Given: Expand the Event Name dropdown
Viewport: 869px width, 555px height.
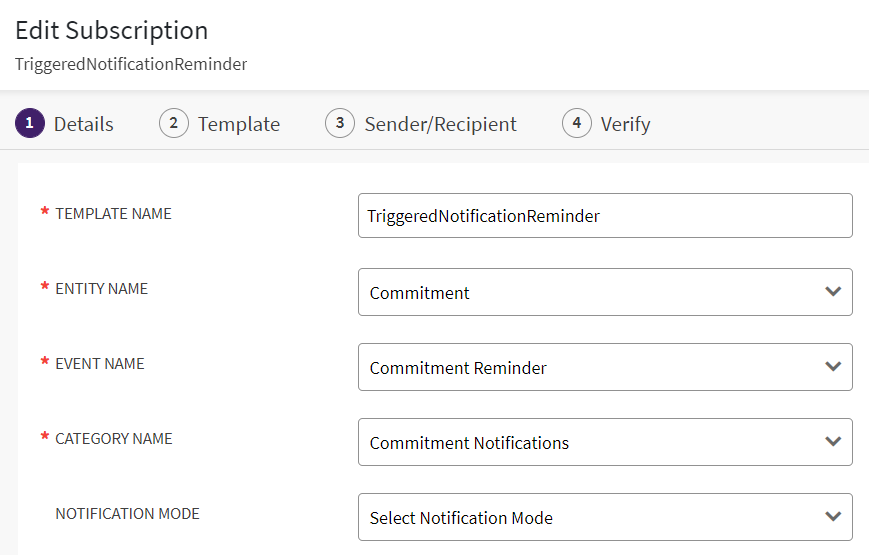Looking at the screenshot, I should coord(590,367).
